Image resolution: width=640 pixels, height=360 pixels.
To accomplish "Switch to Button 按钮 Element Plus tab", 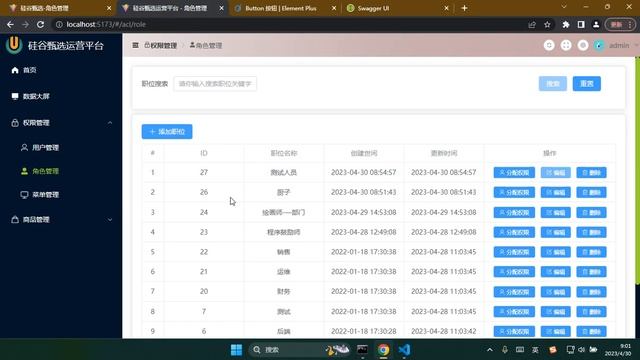I will click(x=286, y=8).
